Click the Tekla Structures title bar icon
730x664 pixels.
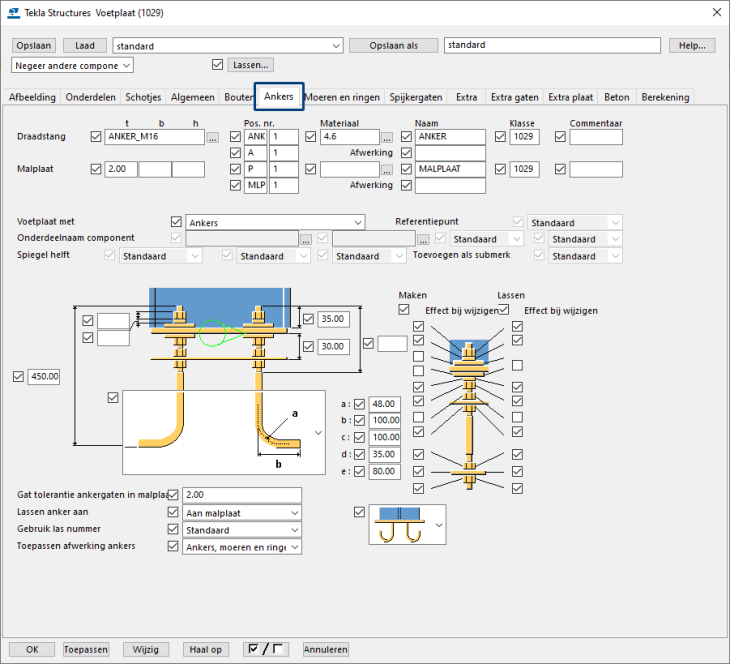coord(14,12)
